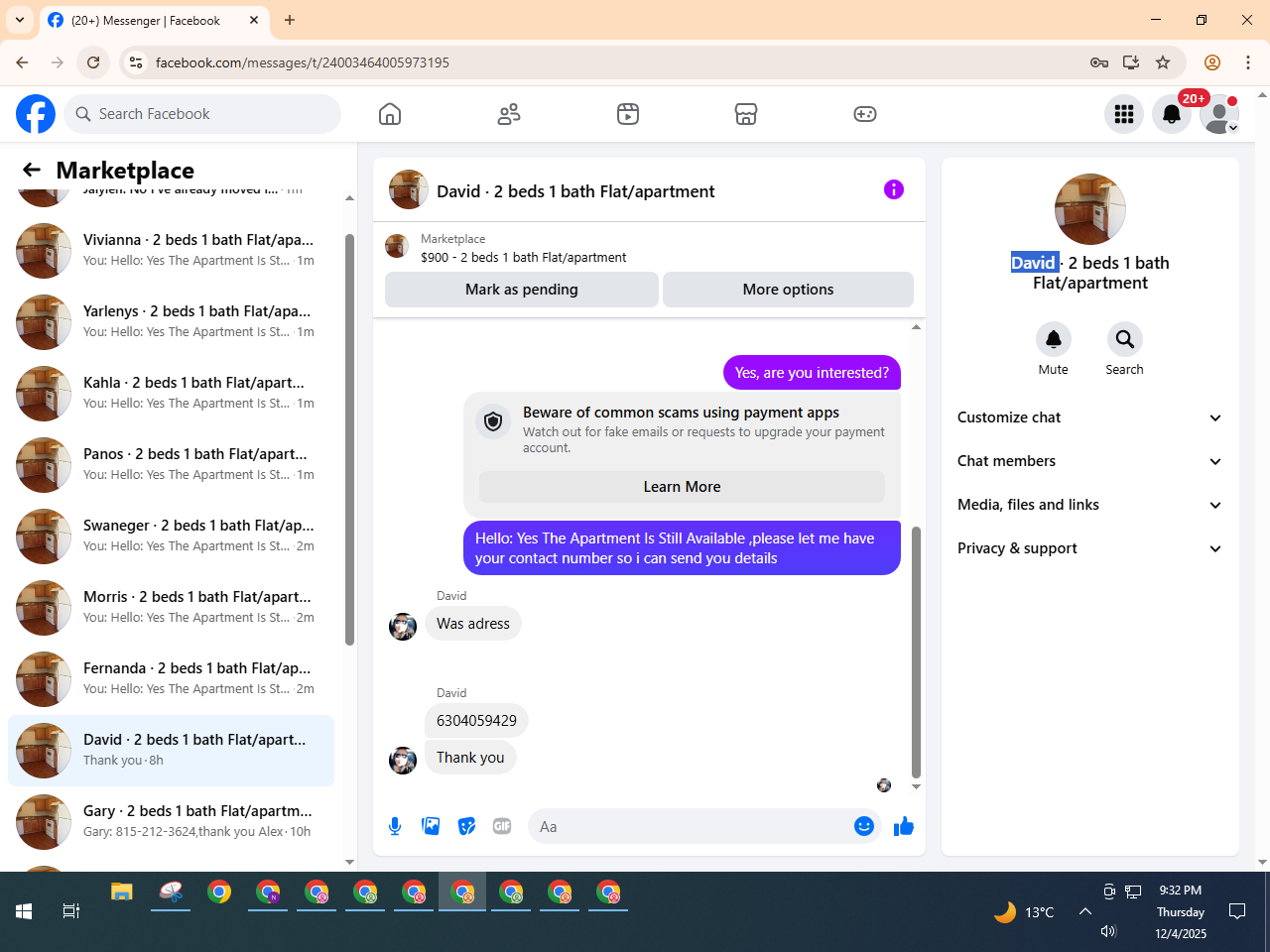Reload the page in Chrome toolbar
Image resolution: width=1270 pixels, height=952 pixels.
(93, 62)
